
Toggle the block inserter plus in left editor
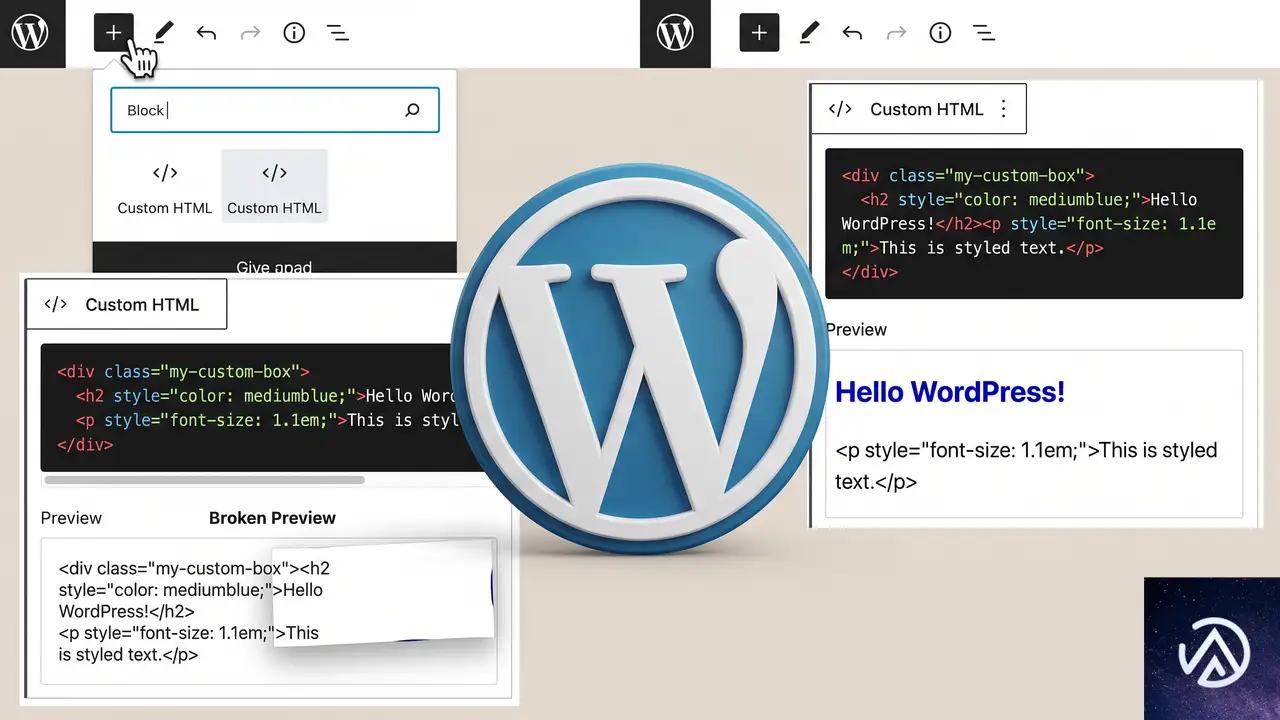click(x=114, y=33)
